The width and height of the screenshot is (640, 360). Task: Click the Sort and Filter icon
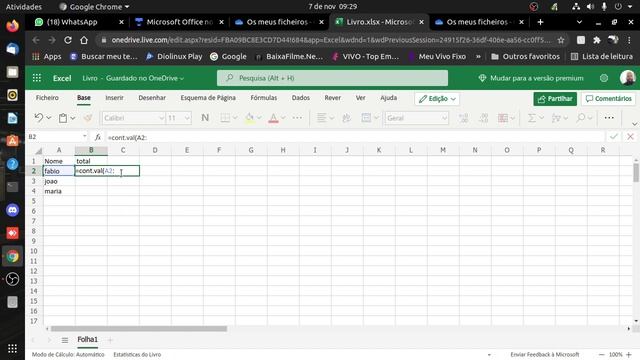pos(556,118)
